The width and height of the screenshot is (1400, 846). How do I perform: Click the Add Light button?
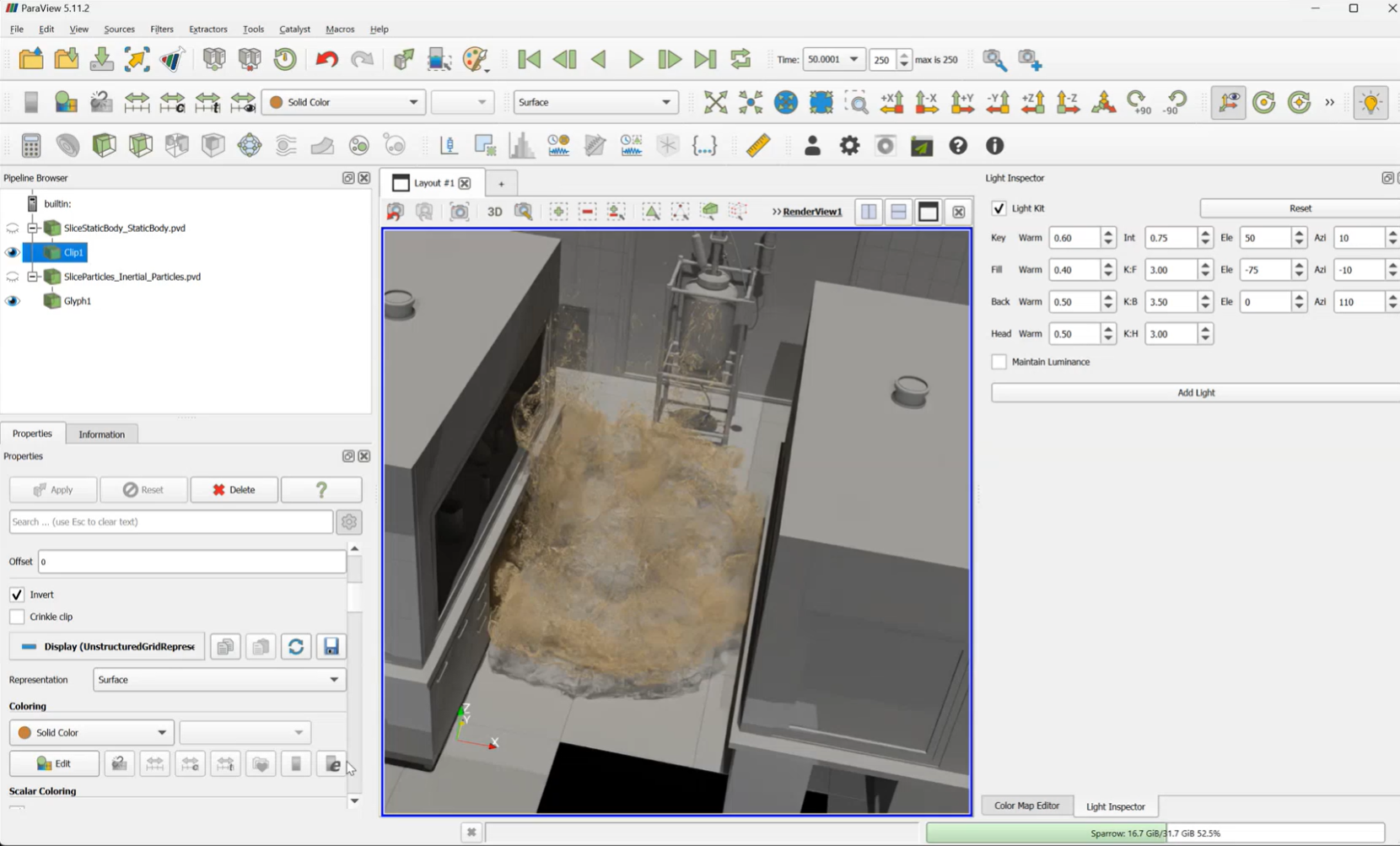coord(1195,393)
